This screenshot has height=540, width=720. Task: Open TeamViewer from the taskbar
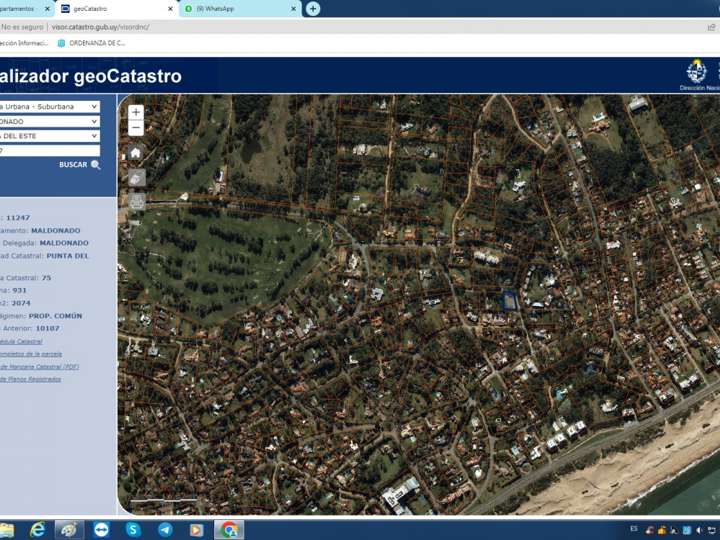point(101,530)
